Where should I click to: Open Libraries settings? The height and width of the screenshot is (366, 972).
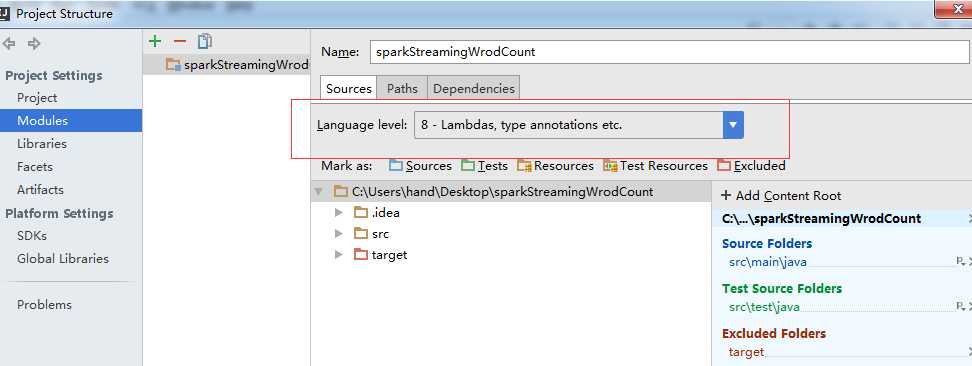(x=42, y=144)
